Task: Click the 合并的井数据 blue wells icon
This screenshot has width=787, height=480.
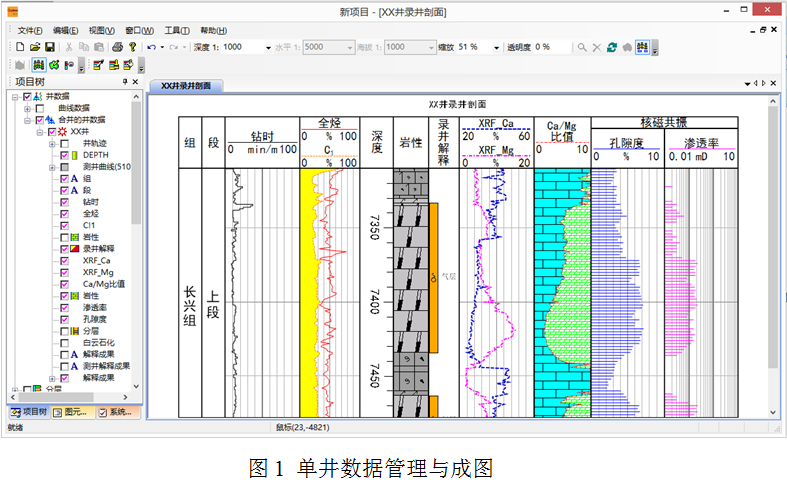Action: pyautogui.click(x=50, y=119)
